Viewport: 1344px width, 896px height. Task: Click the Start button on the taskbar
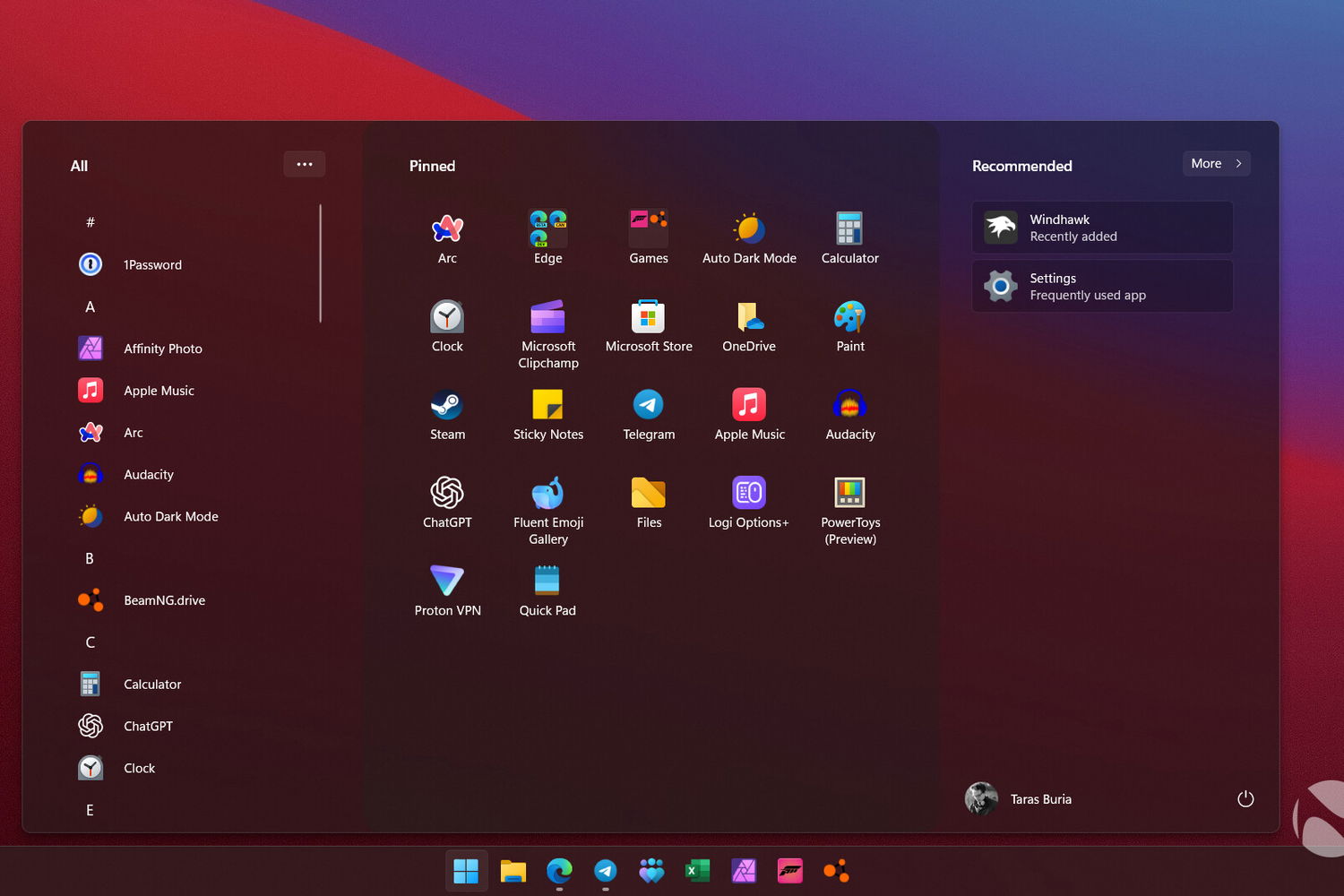pyautogui.click(x=466, y=871)
